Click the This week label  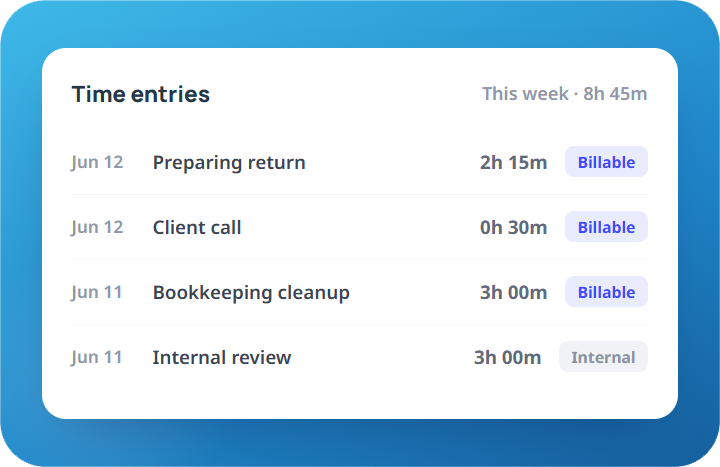[525, 94]
